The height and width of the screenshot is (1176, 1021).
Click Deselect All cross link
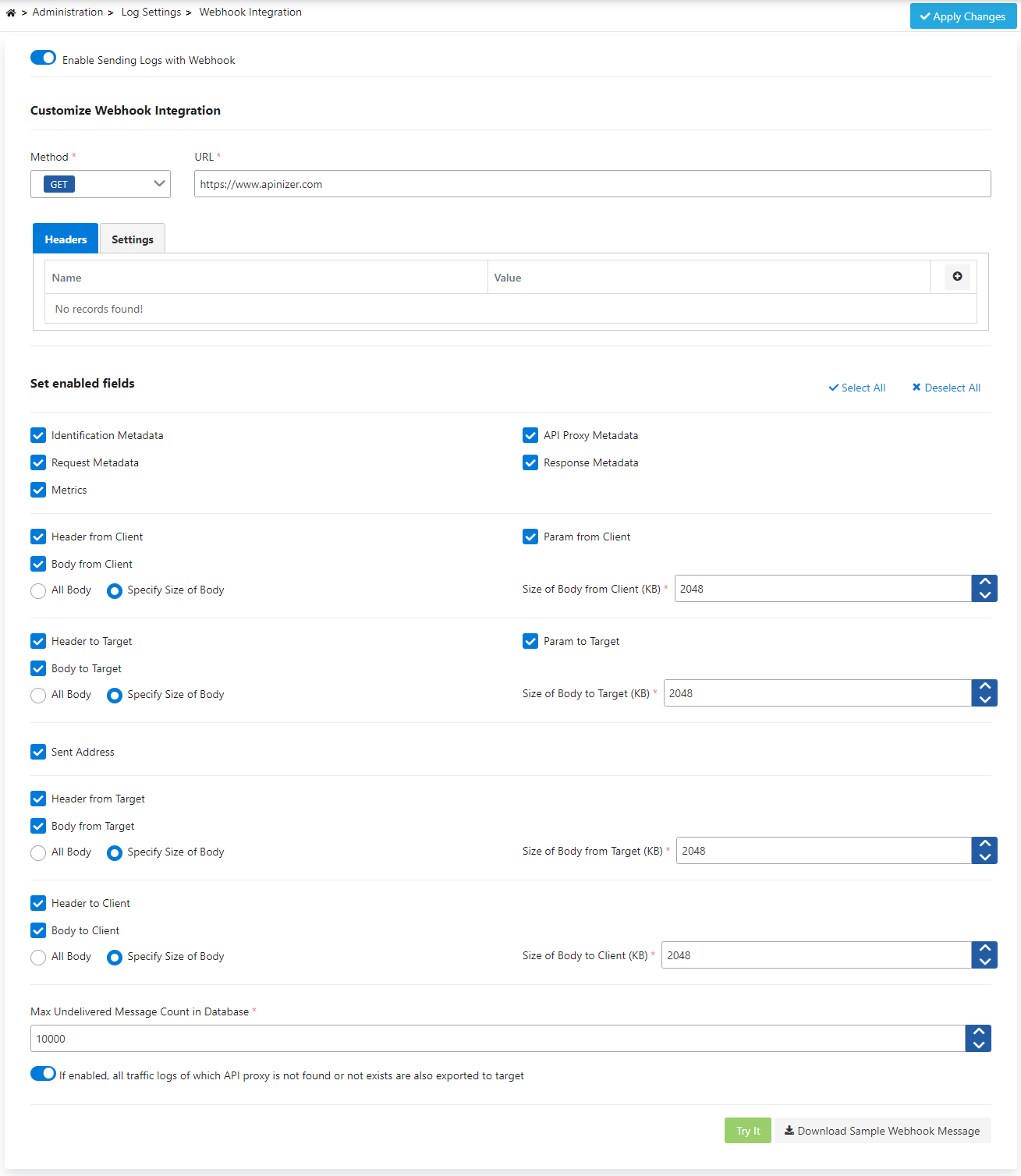(946, 388)
